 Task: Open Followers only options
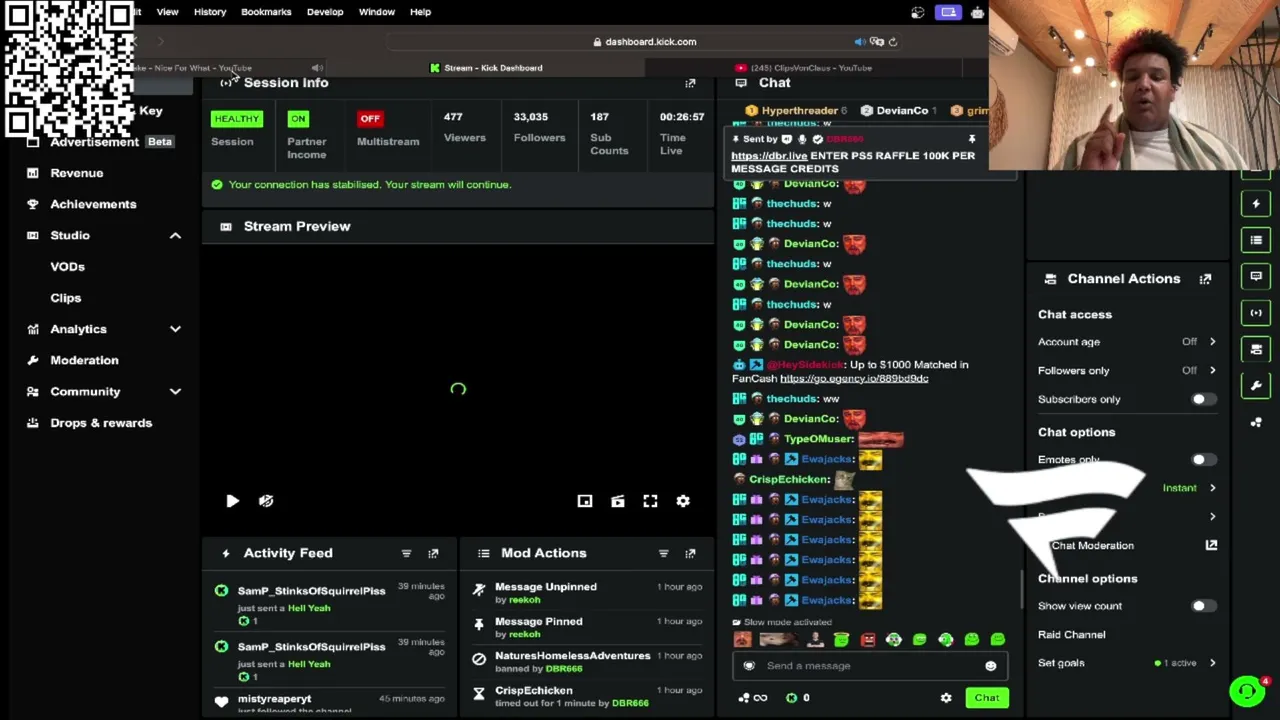point(1127,371)
